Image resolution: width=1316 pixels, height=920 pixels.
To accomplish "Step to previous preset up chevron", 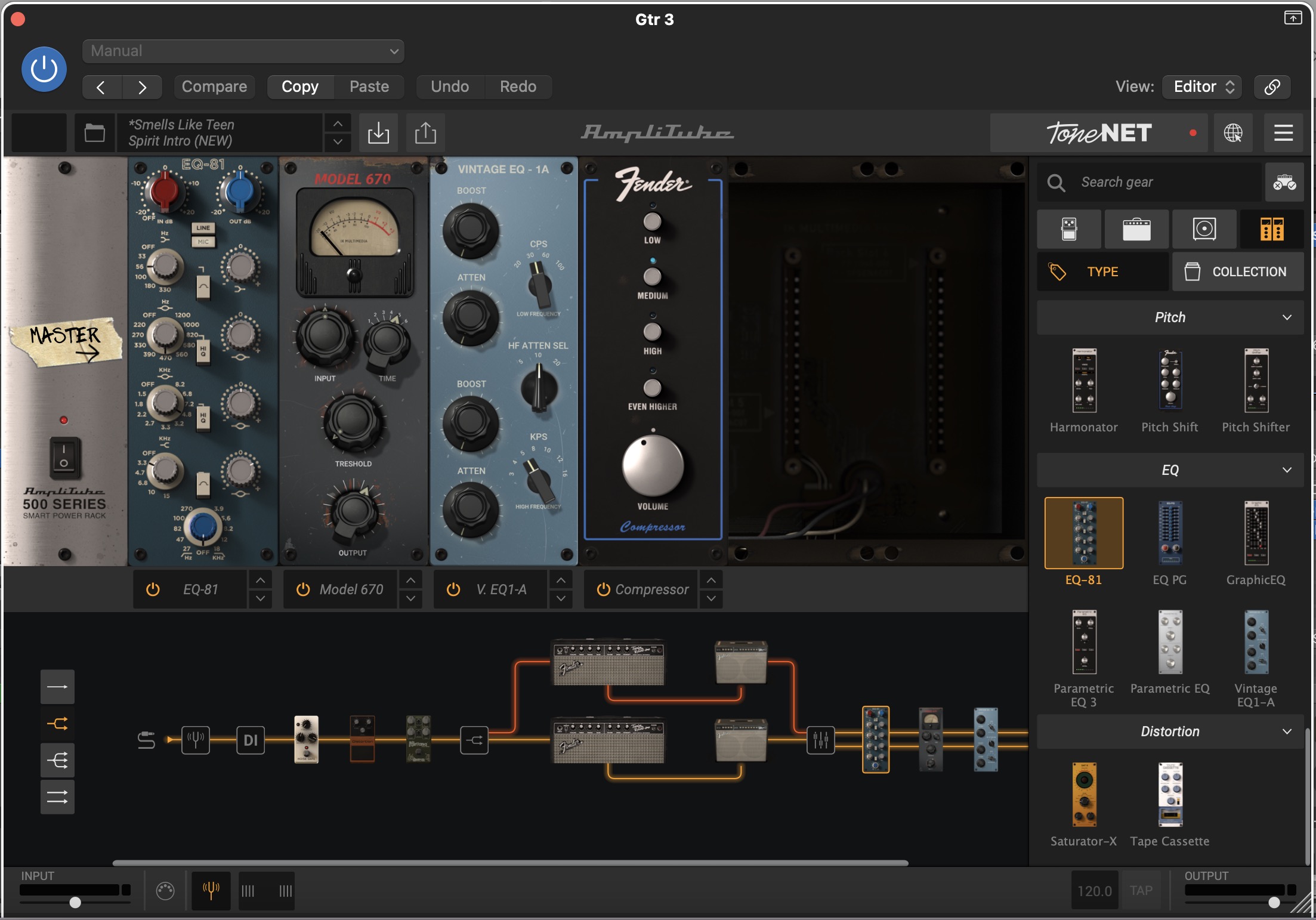I will point(338,124).
